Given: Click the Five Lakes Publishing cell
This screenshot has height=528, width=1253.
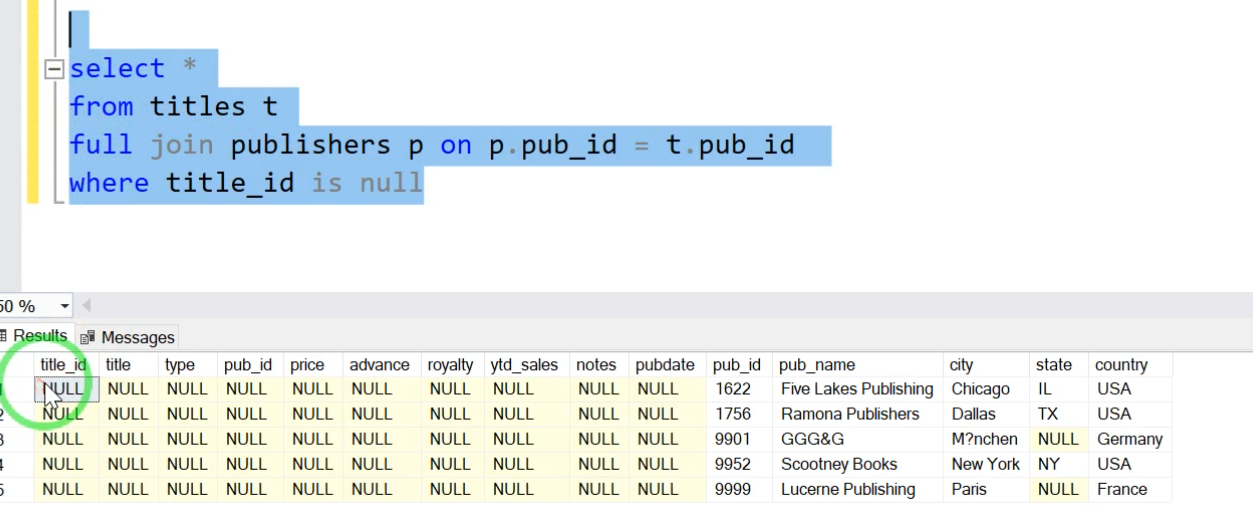Looking at the screenshot, I should [857, 389].
